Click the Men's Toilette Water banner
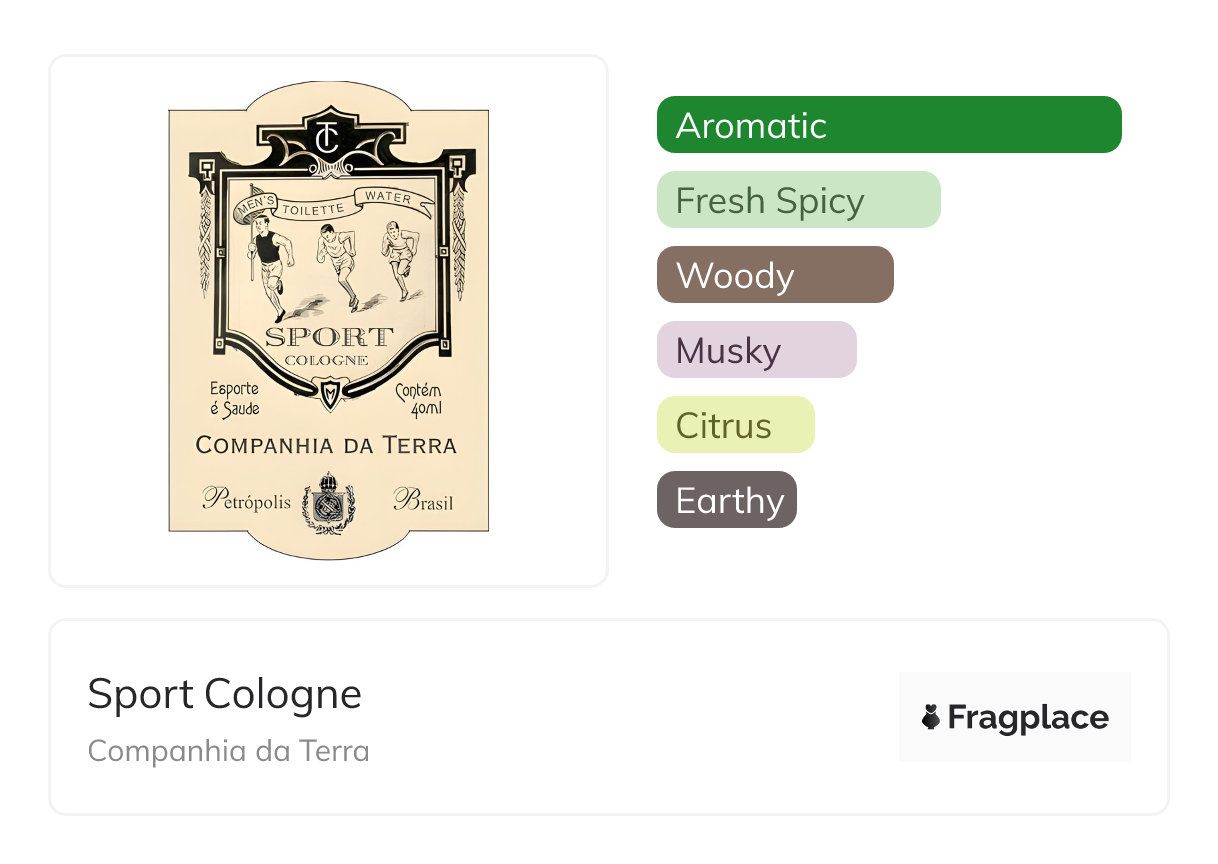 (333, 204)
